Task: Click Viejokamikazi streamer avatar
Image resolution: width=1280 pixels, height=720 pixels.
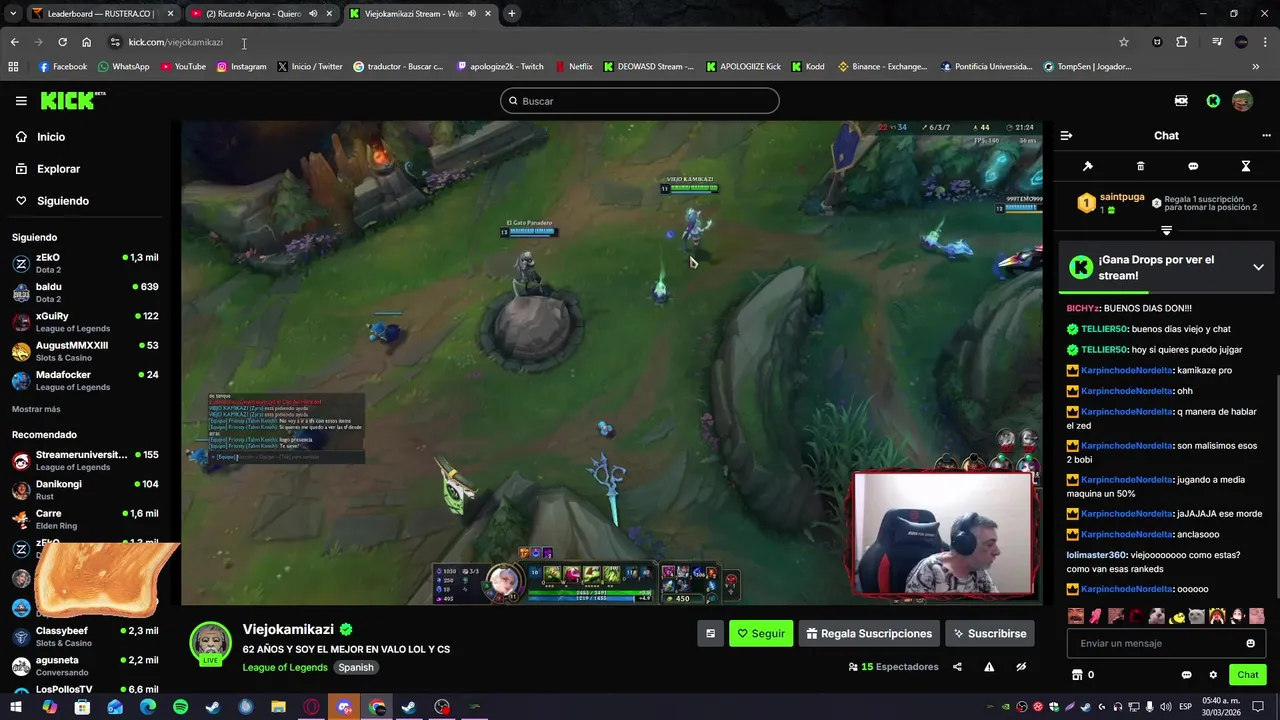Action: pyautogui.click(x=211, y=643)
